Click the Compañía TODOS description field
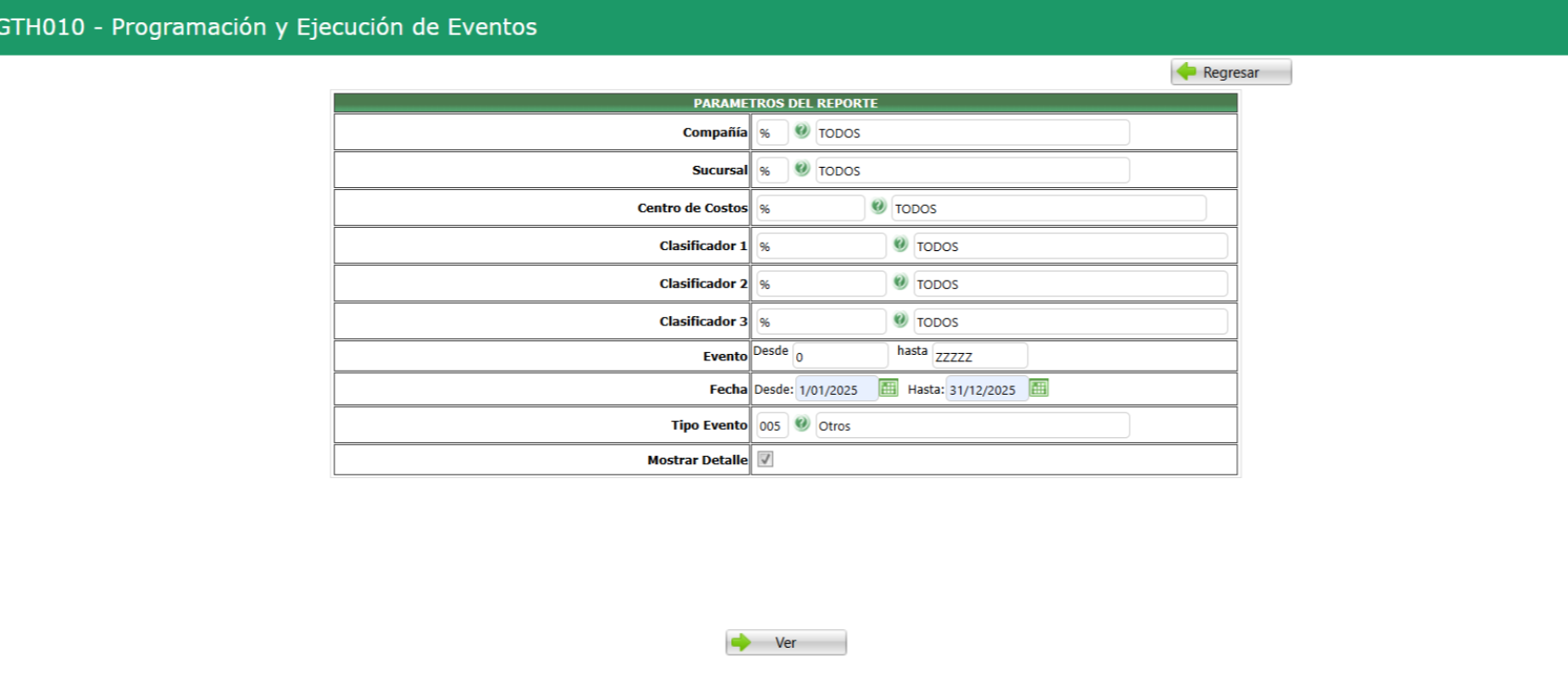This screenshot has width=1568, height=682. click(972, 133)
